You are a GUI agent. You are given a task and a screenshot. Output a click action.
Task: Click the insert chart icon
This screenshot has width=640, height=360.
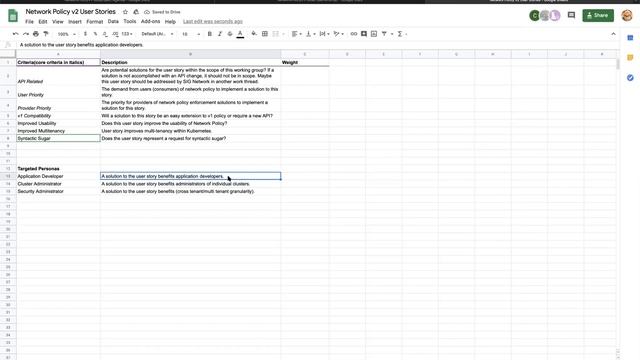tap(374, 34)
